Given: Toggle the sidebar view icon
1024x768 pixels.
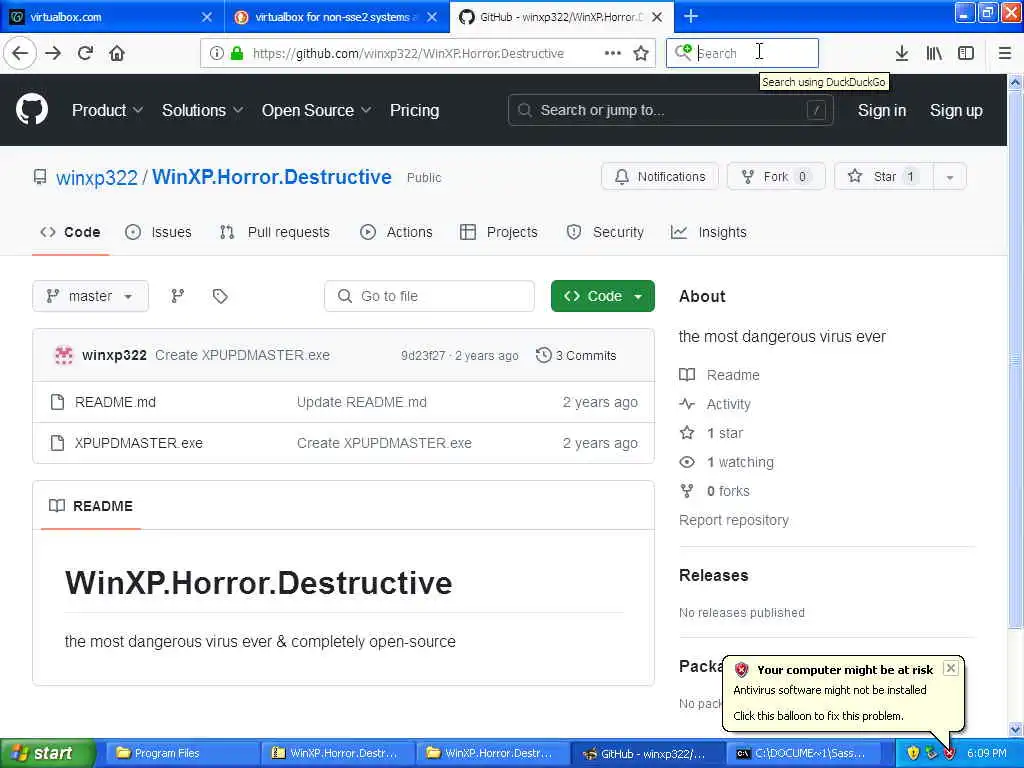Looking at the screenshot, I should pyautogui.click(x=966, y=53).
